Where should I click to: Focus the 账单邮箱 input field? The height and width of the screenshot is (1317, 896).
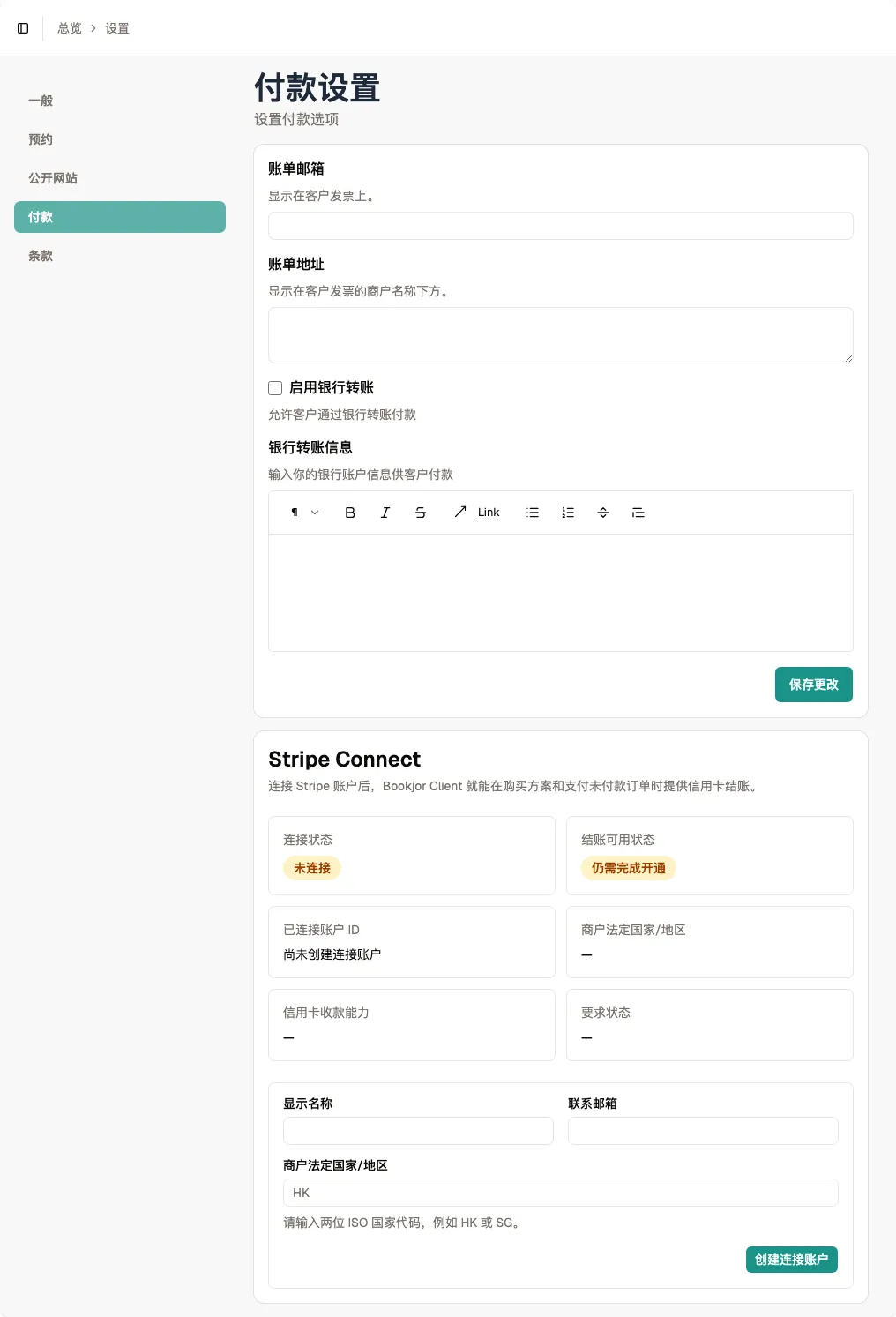pos(561,226)
